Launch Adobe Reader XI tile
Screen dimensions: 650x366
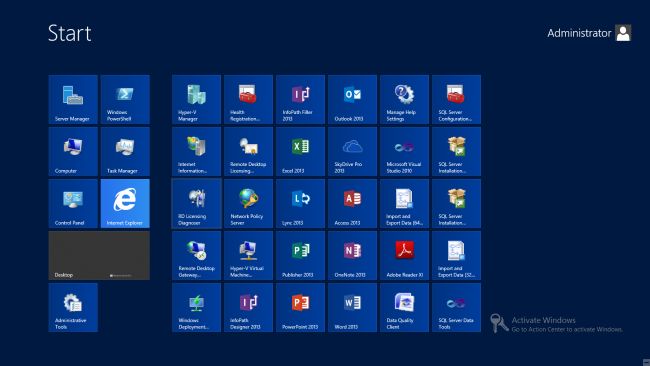[405, 256]
